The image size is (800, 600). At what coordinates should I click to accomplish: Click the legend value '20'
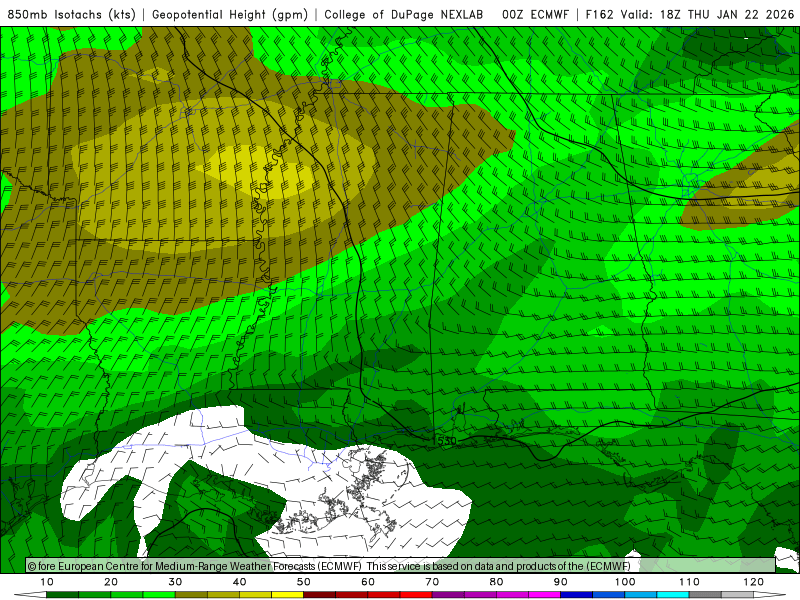[111, 582]
